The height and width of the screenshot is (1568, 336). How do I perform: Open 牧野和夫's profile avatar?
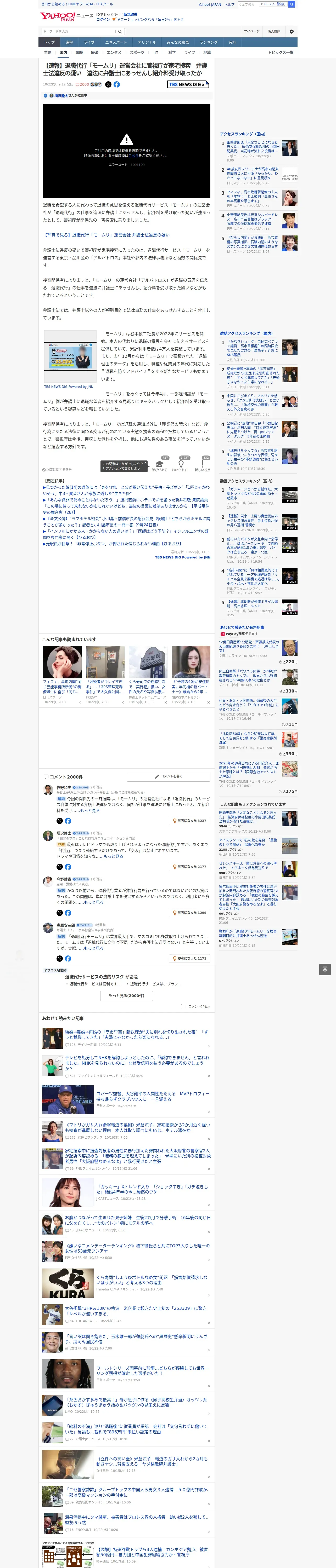[48, 790]
